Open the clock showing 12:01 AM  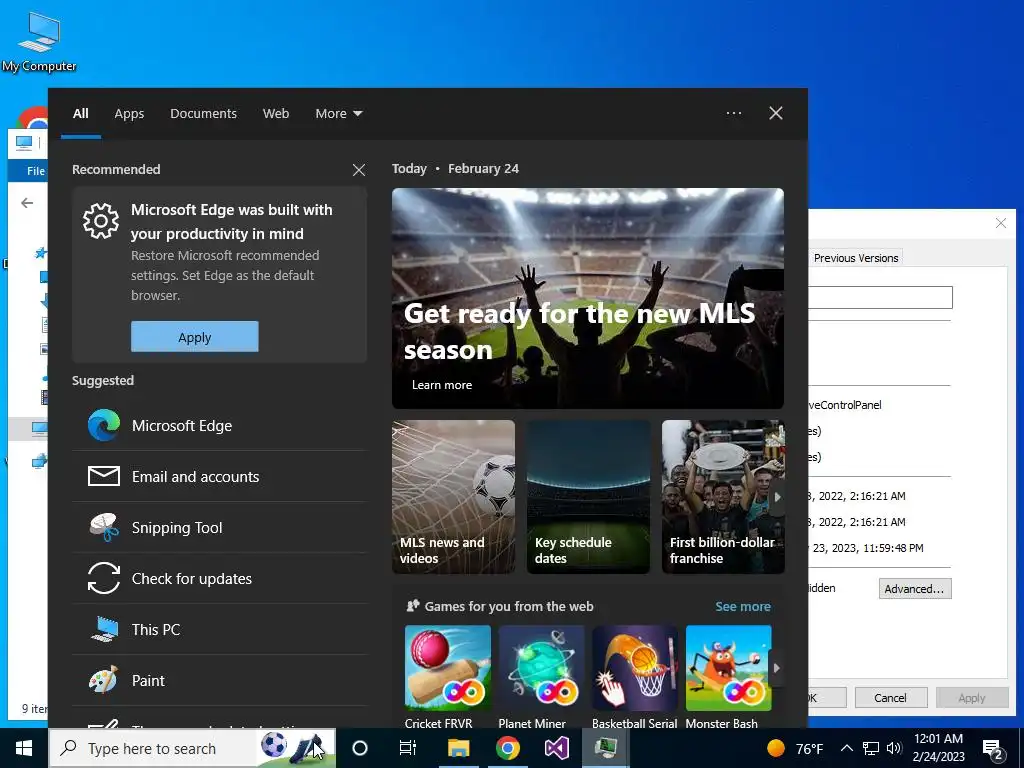pyautogui.click(x=938, y=748)
